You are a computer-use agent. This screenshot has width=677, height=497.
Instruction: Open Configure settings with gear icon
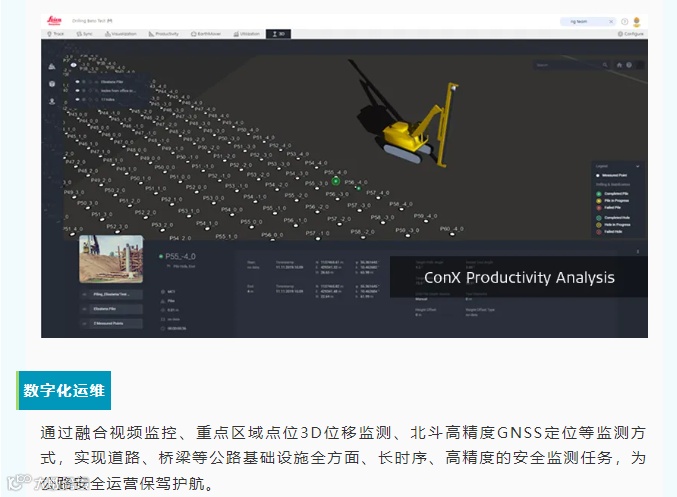click(x=630, y=34)
